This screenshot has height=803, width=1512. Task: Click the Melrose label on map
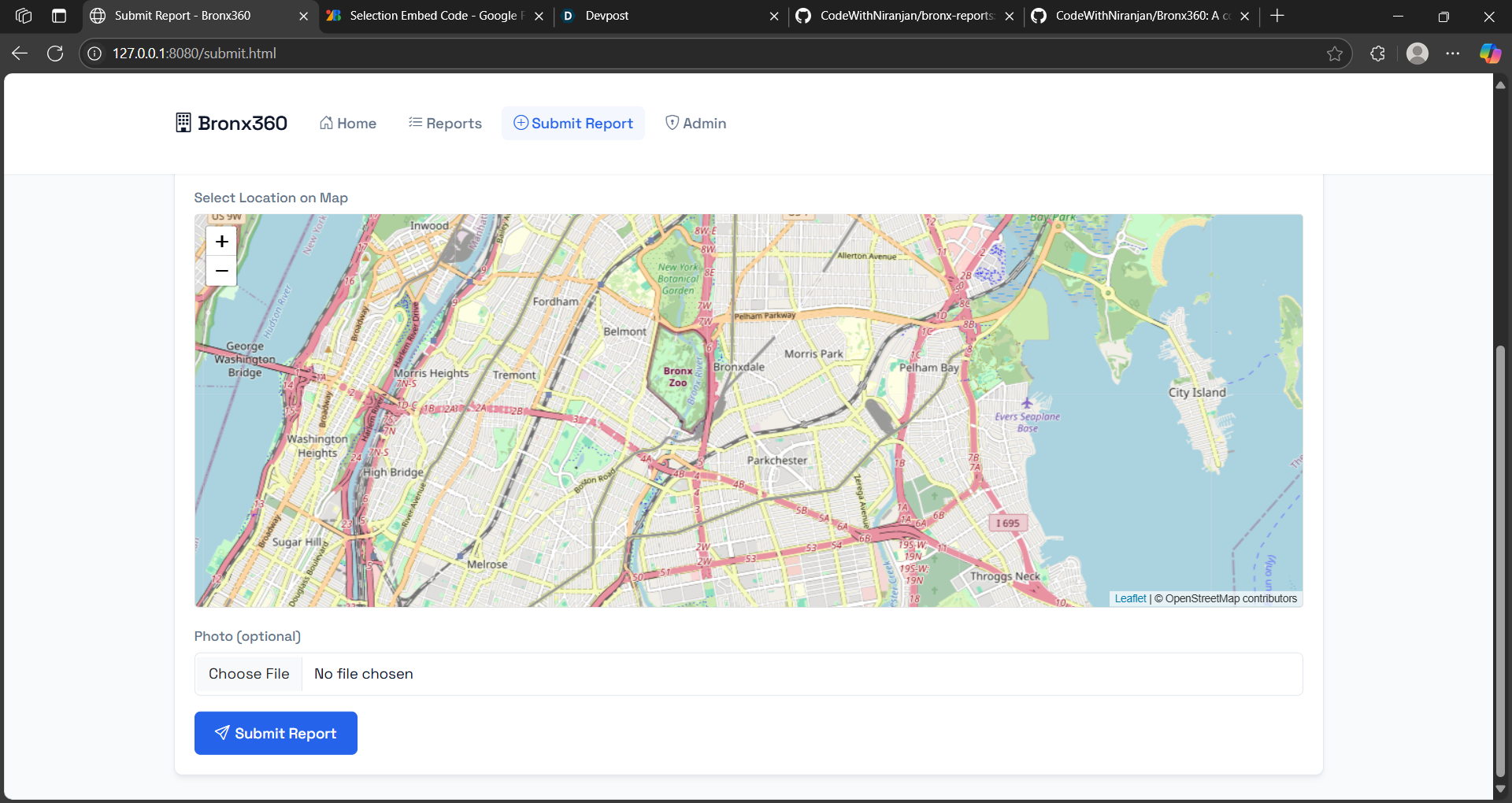pos(487,564)
